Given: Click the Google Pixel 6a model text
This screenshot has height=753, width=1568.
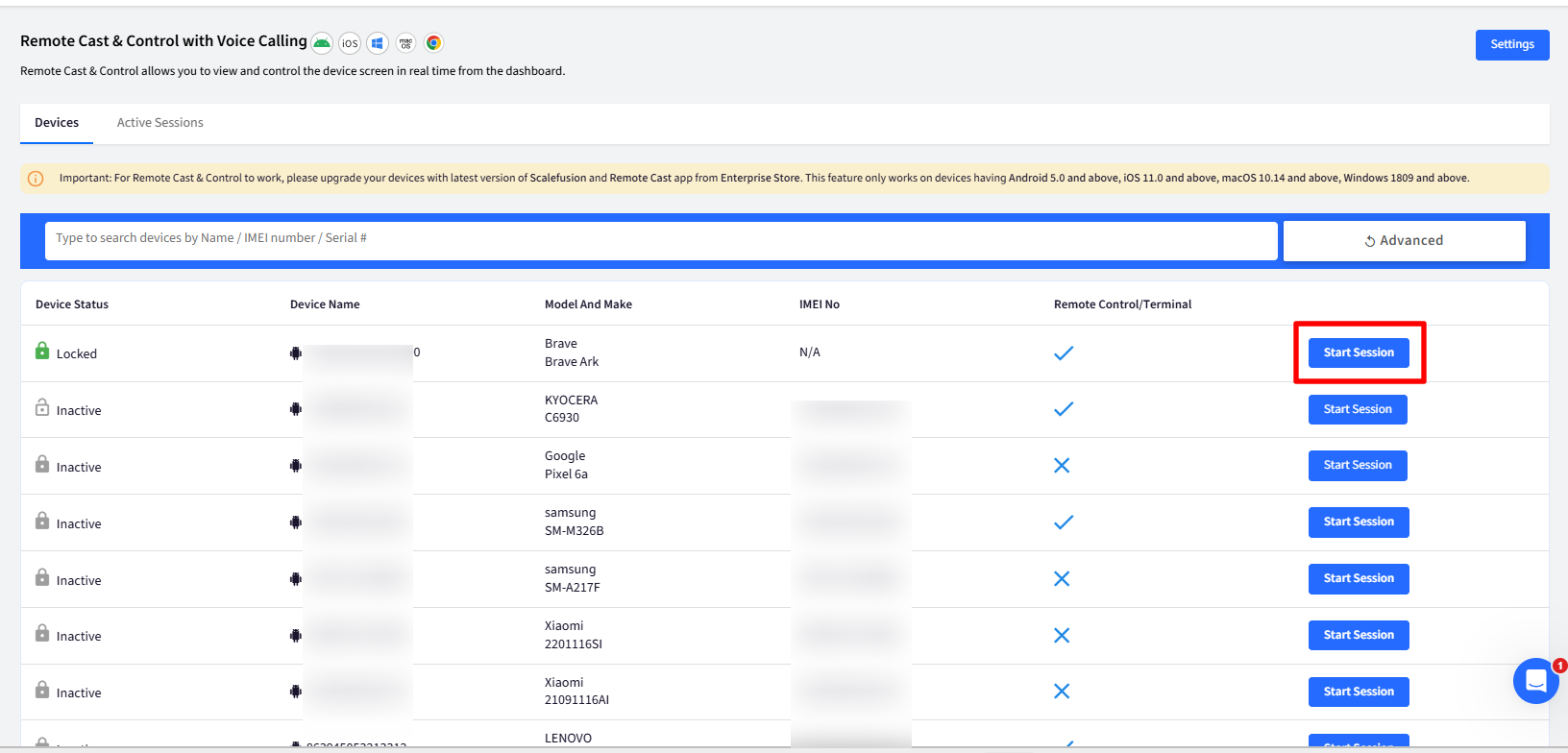Looking at the screenshot, I should (566, 465).
